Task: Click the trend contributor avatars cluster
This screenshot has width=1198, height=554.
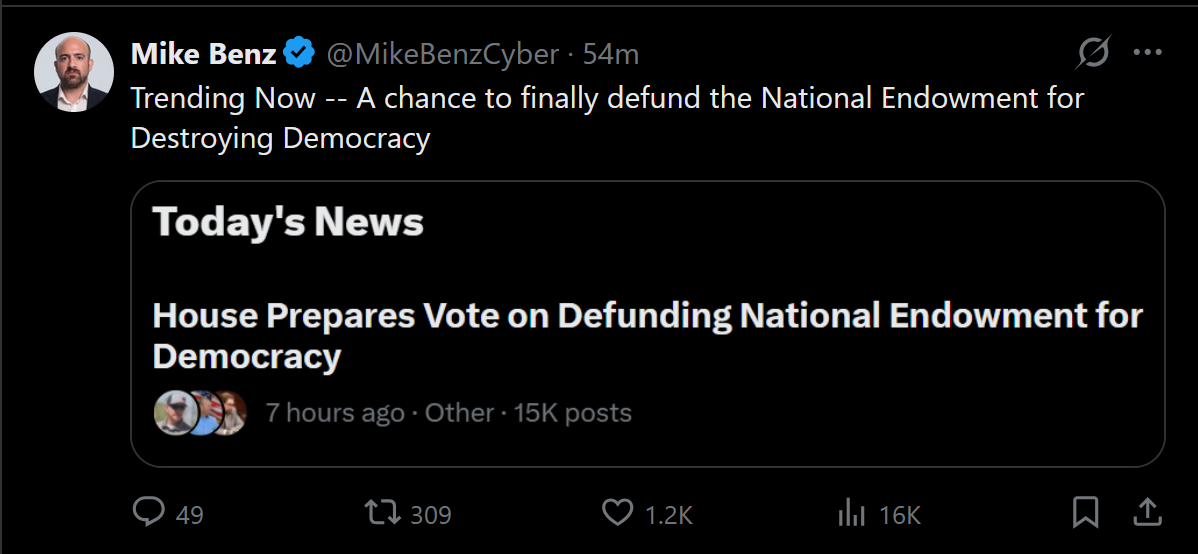Action: [x=201, y=413]
